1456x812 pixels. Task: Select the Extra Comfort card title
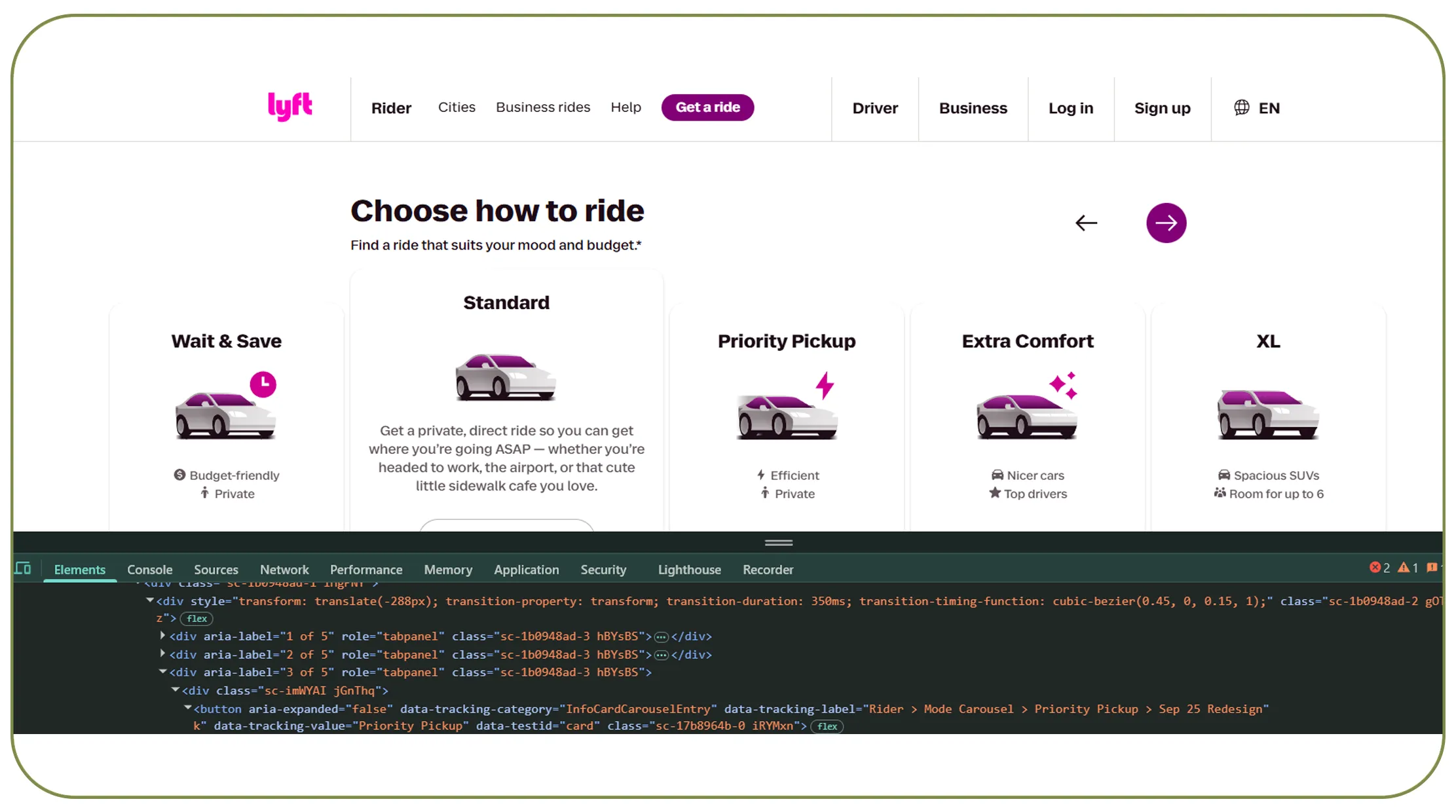[x=1028, y=341]
